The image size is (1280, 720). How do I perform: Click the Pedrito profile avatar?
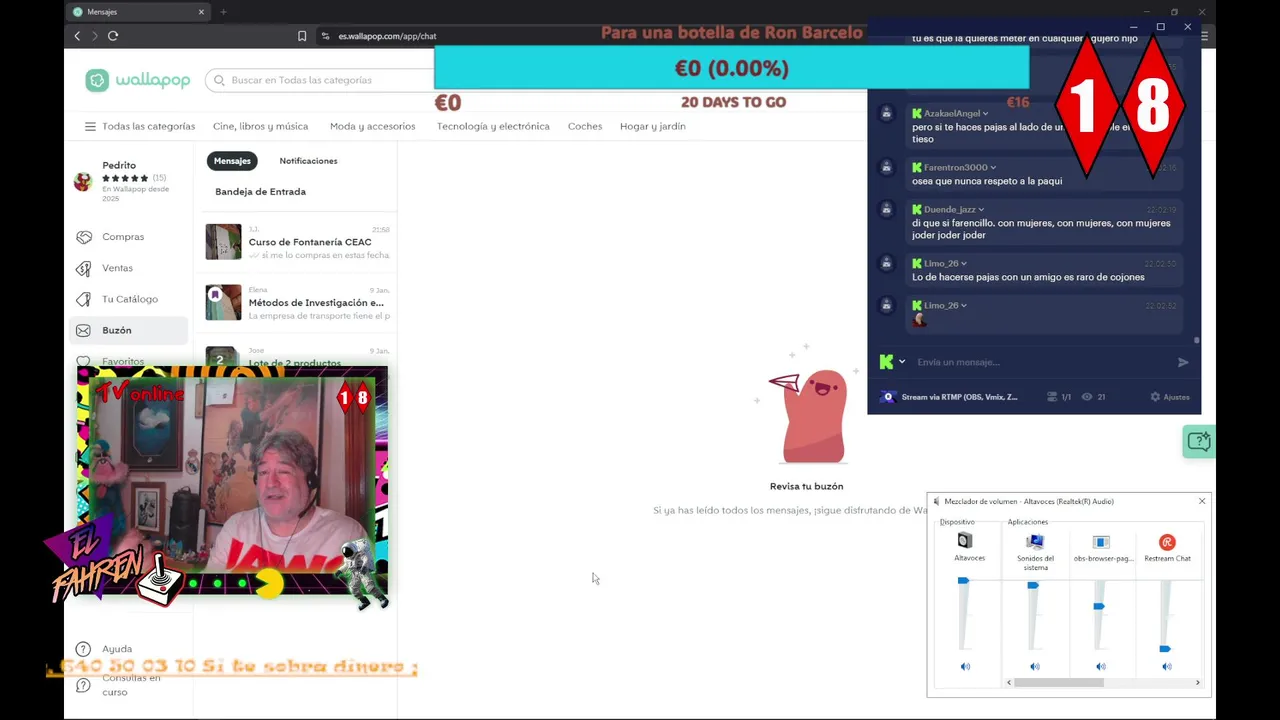pyautogui.click(x=83, y=181)
